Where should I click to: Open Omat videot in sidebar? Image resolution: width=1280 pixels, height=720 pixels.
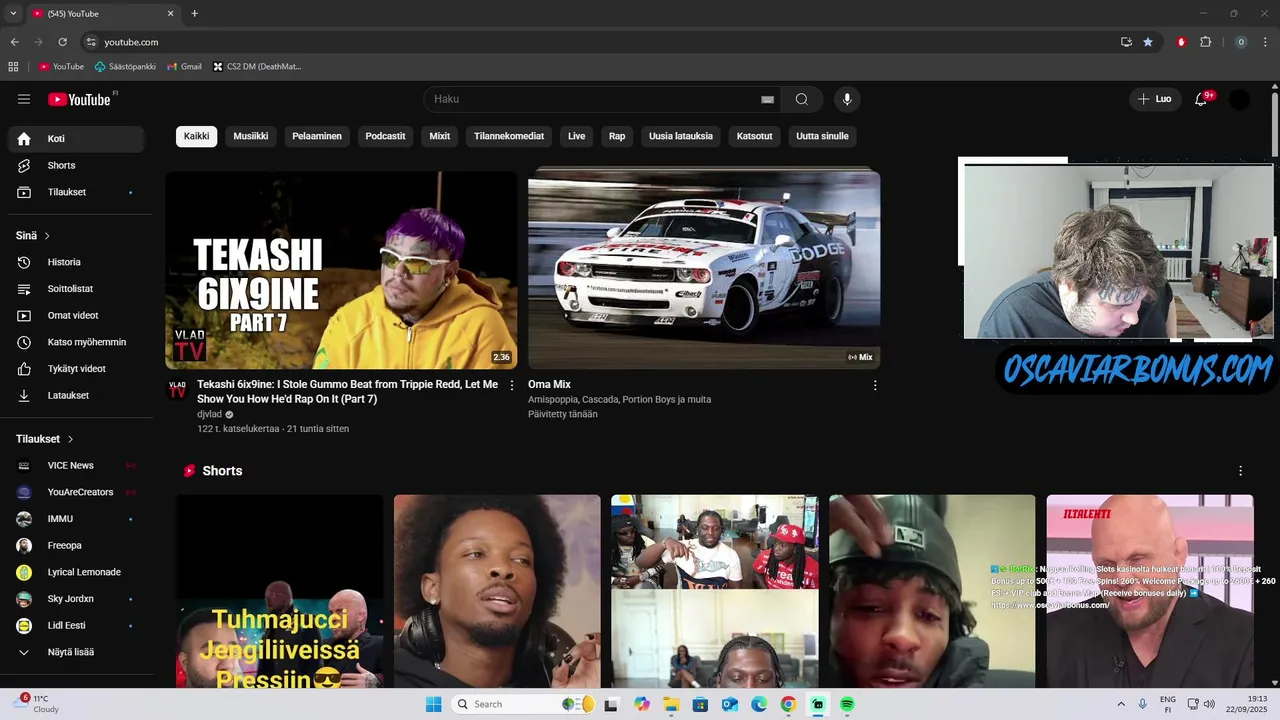76,315
